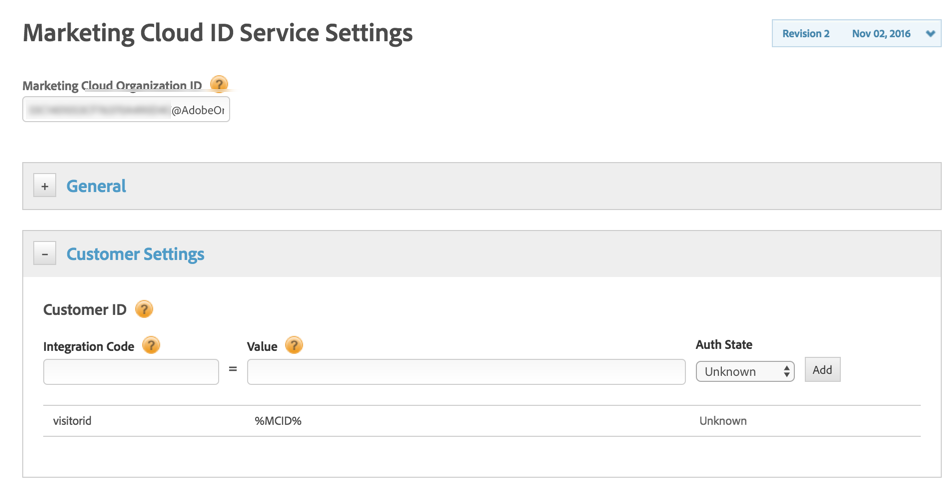Focus the Integration Code input field
The image size is (947, 484).
[x=131, y=371]
